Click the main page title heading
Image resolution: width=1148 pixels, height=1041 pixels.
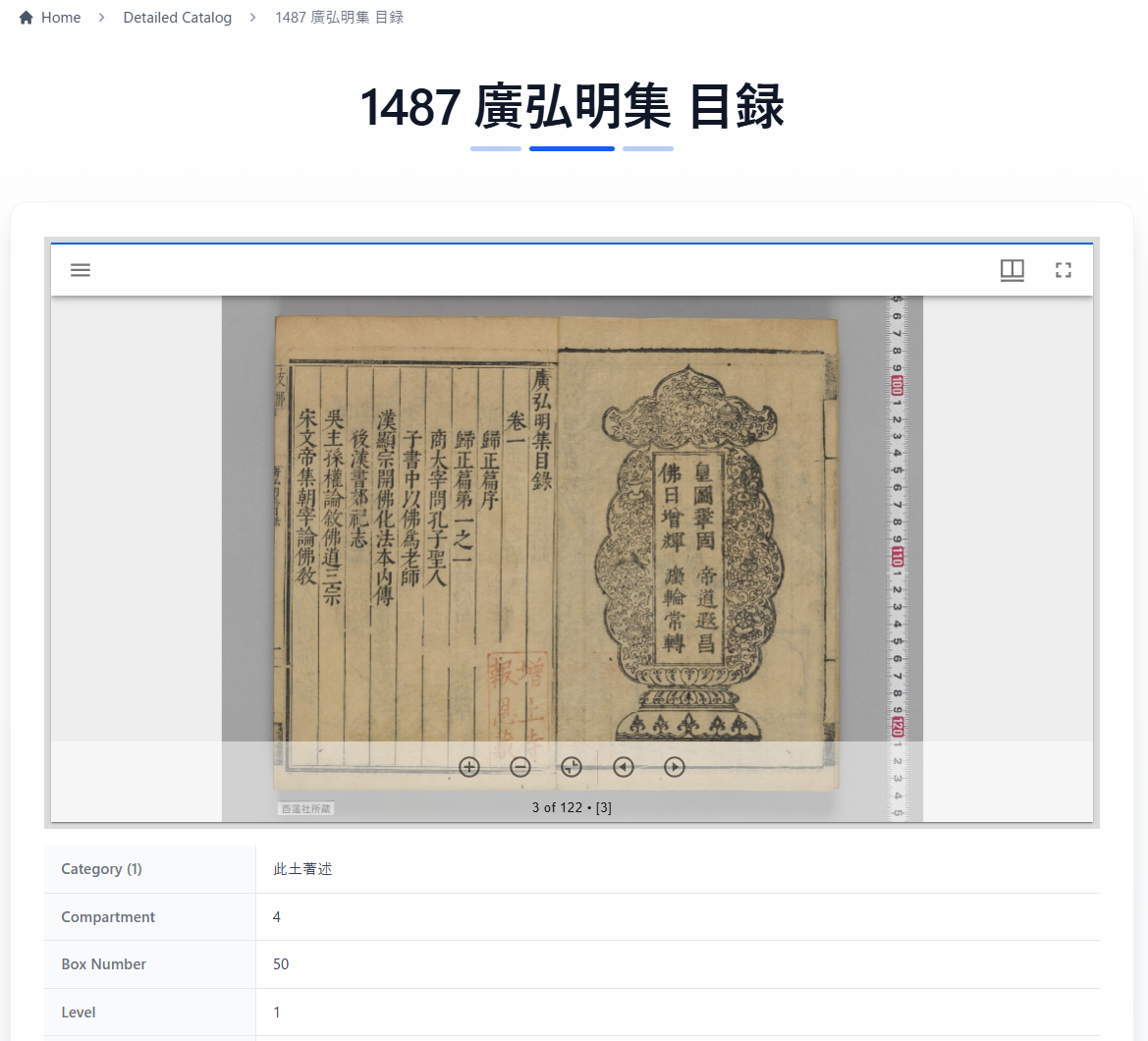[572, 107]
